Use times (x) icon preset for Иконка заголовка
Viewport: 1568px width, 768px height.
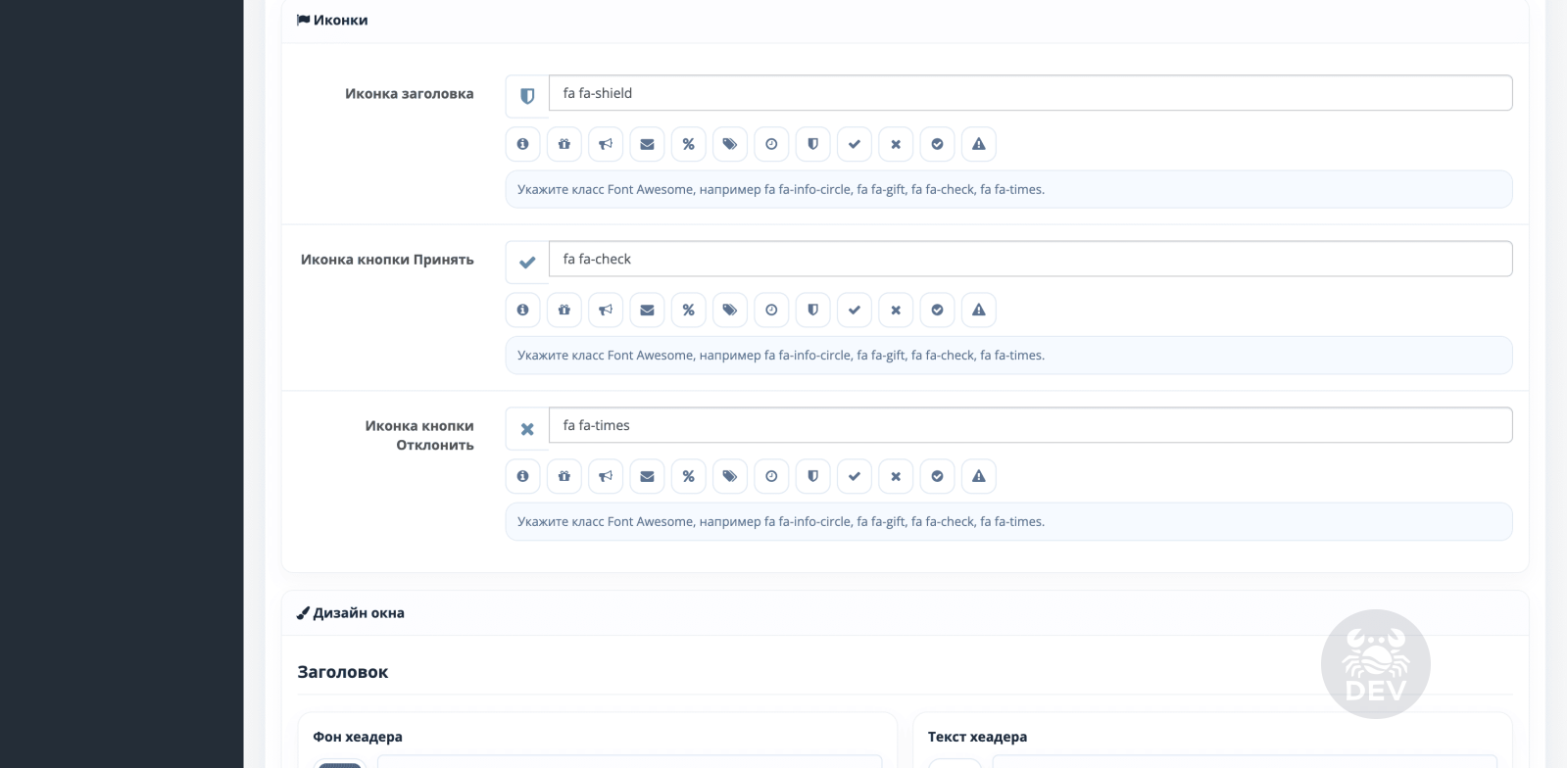click(x=896, y=144)
